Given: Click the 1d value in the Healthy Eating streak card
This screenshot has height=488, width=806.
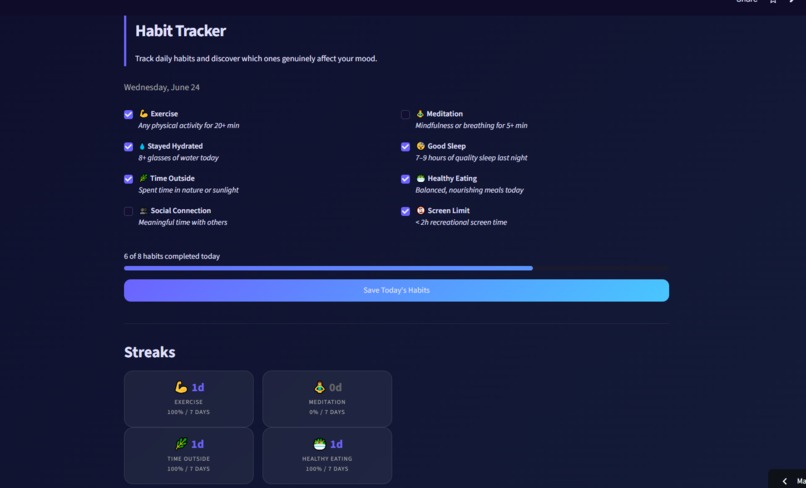Looking at the screenshot, I should 336,444.
